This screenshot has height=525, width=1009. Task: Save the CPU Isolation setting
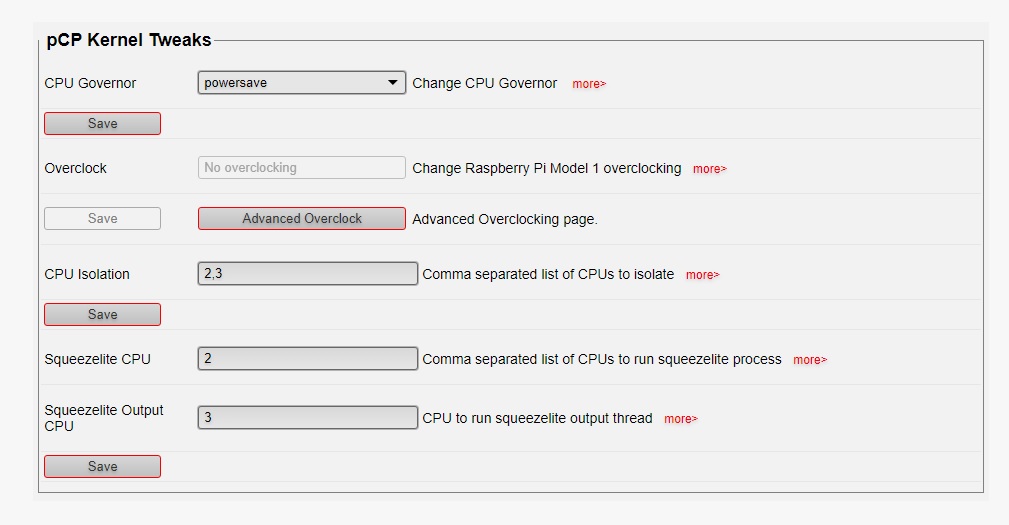102,315
